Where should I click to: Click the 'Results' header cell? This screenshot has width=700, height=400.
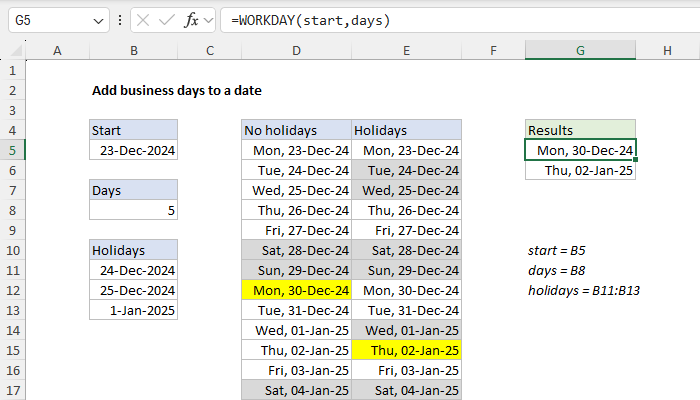[580, 130]
